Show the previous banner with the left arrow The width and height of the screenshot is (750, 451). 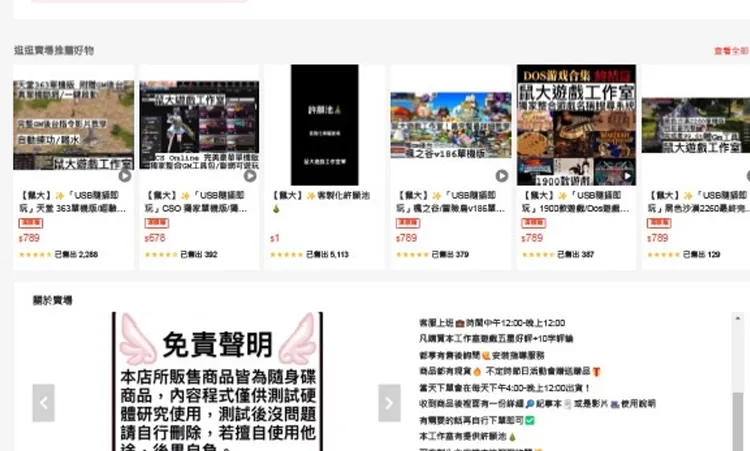(44, 403)
